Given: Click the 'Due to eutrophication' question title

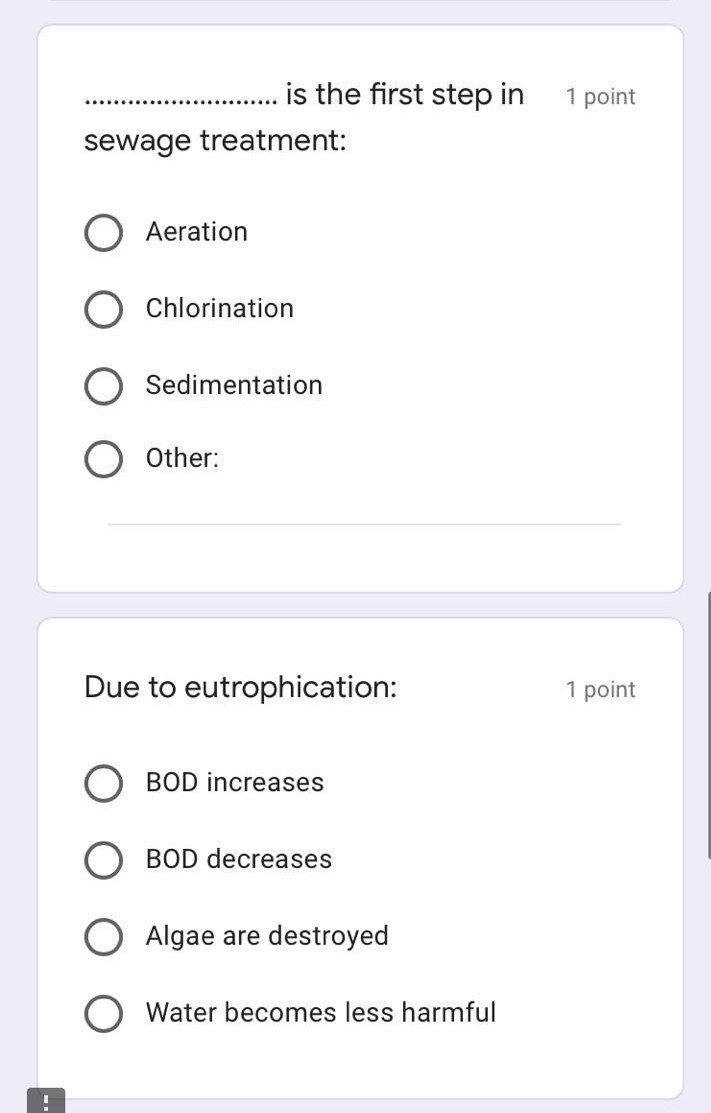Looking at the screenshot, I should coord(241,687).
